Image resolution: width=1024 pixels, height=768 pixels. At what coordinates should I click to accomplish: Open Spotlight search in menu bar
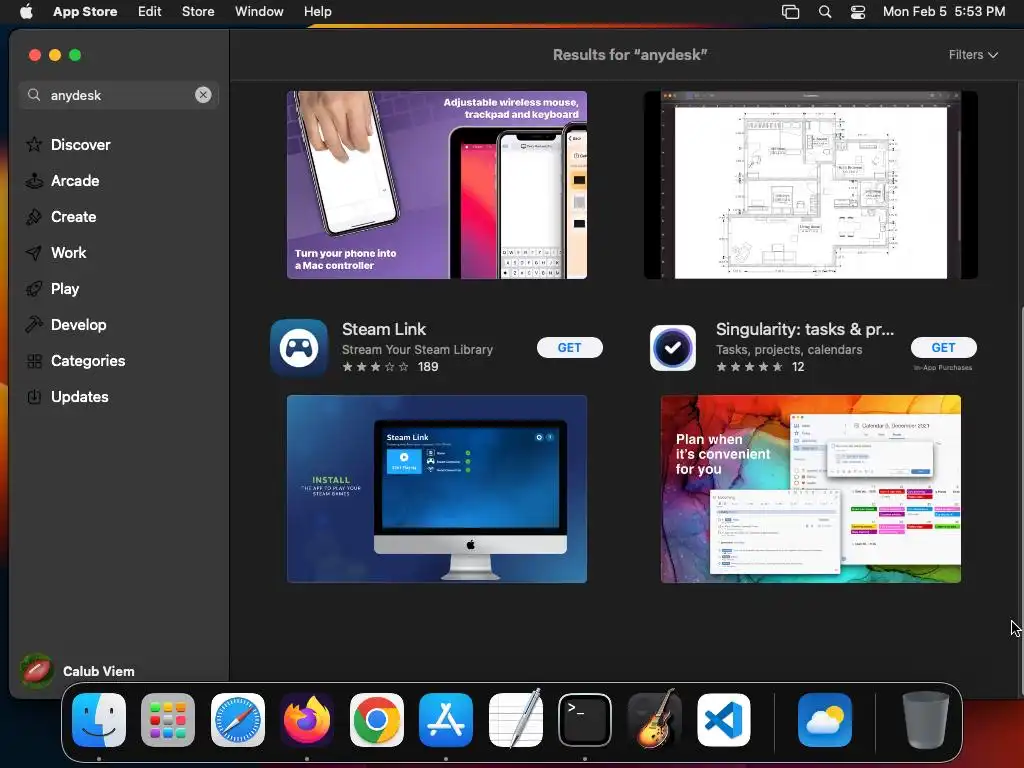click(x=825, y=12)
